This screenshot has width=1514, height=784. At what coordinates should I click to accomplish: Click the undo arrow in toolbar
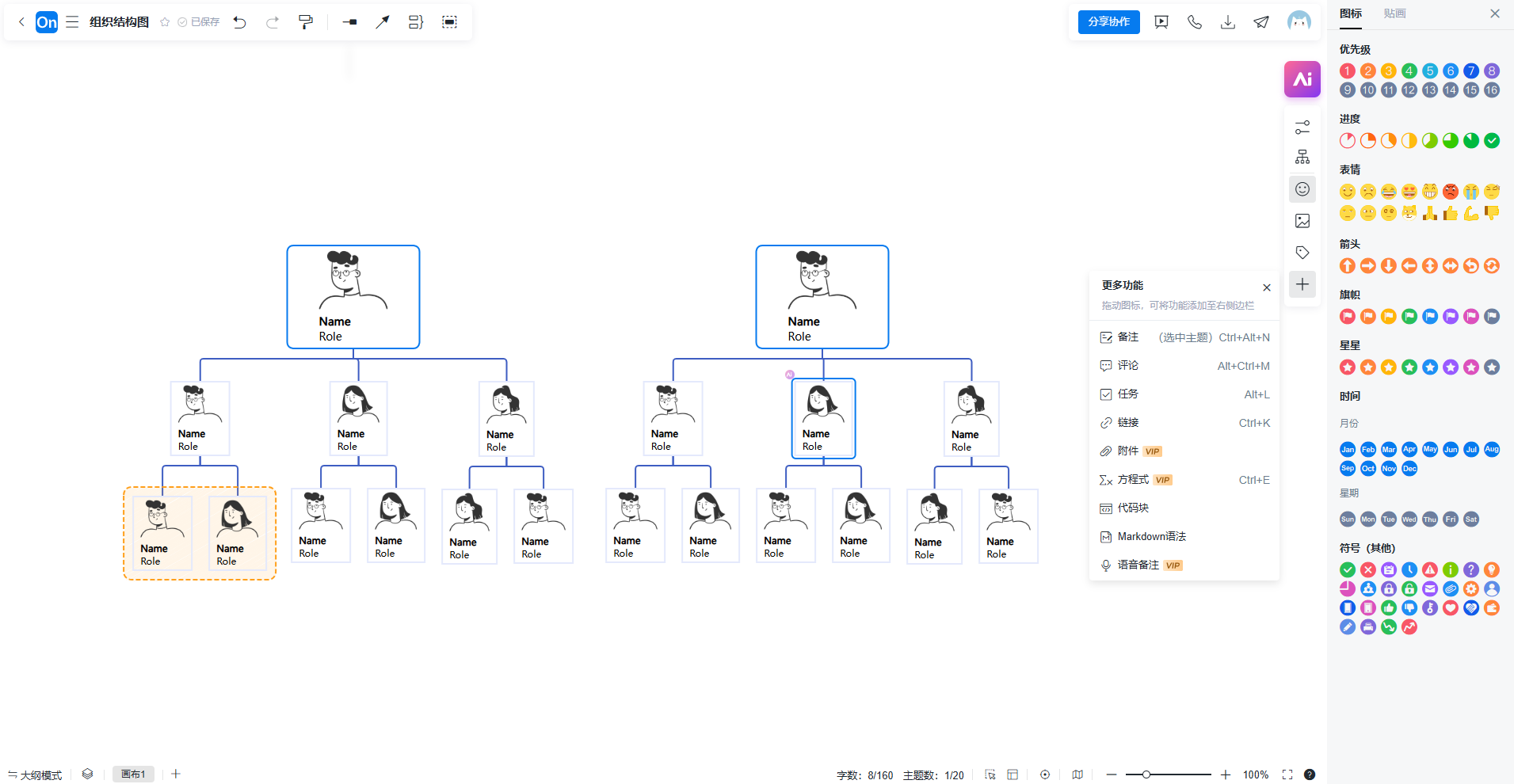[239, 22]
